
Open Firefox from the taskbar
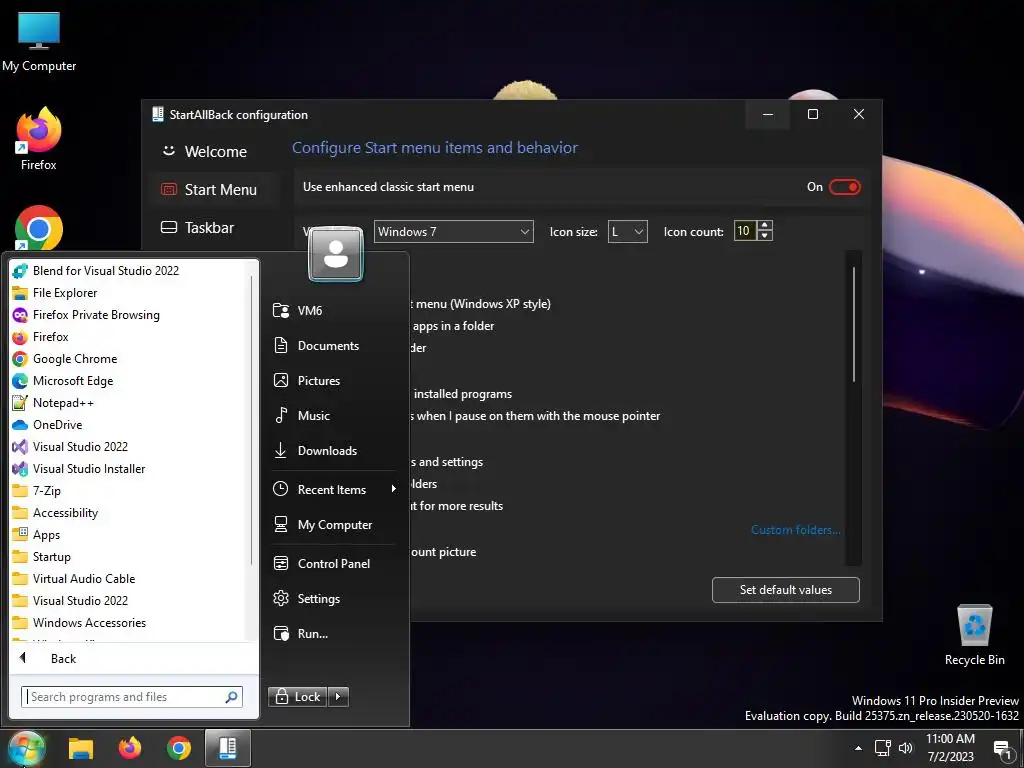point(130,748)
